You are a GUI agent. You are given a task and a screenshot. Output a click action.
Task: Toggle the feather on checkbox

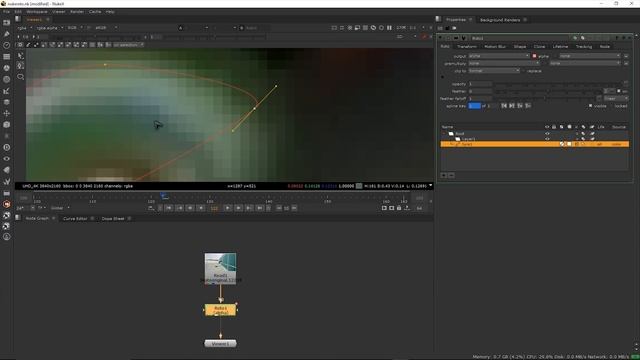[x=619, y=91]
